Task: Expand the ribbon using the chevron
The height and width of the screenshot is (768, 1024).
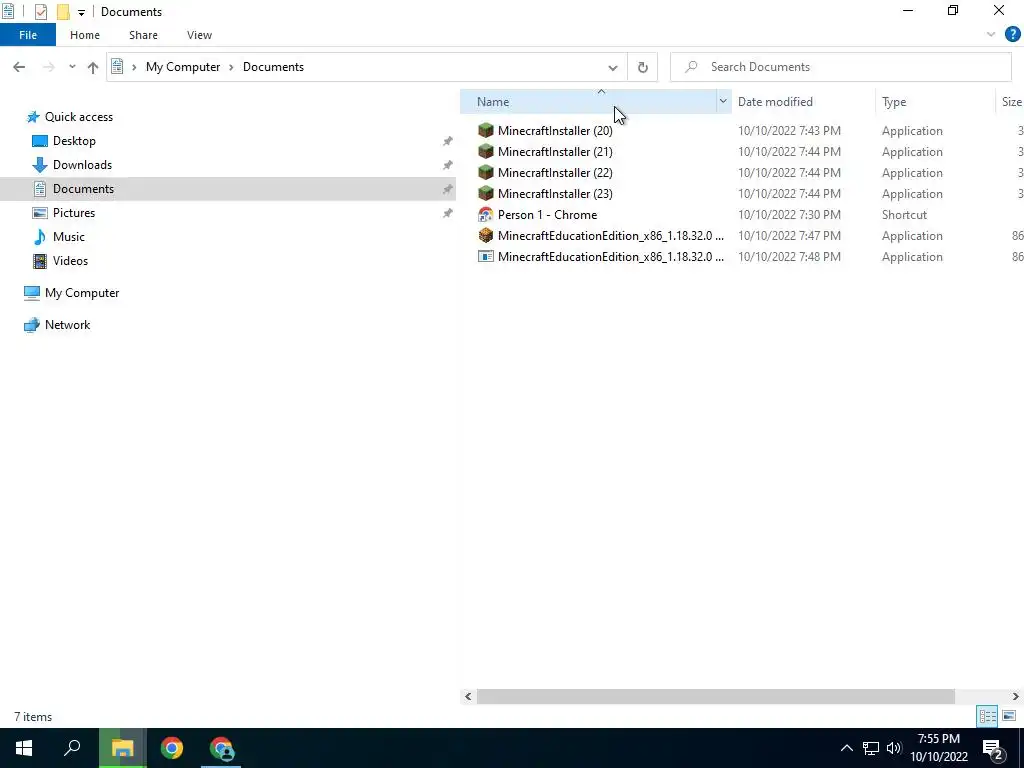Action: [991, 35]
